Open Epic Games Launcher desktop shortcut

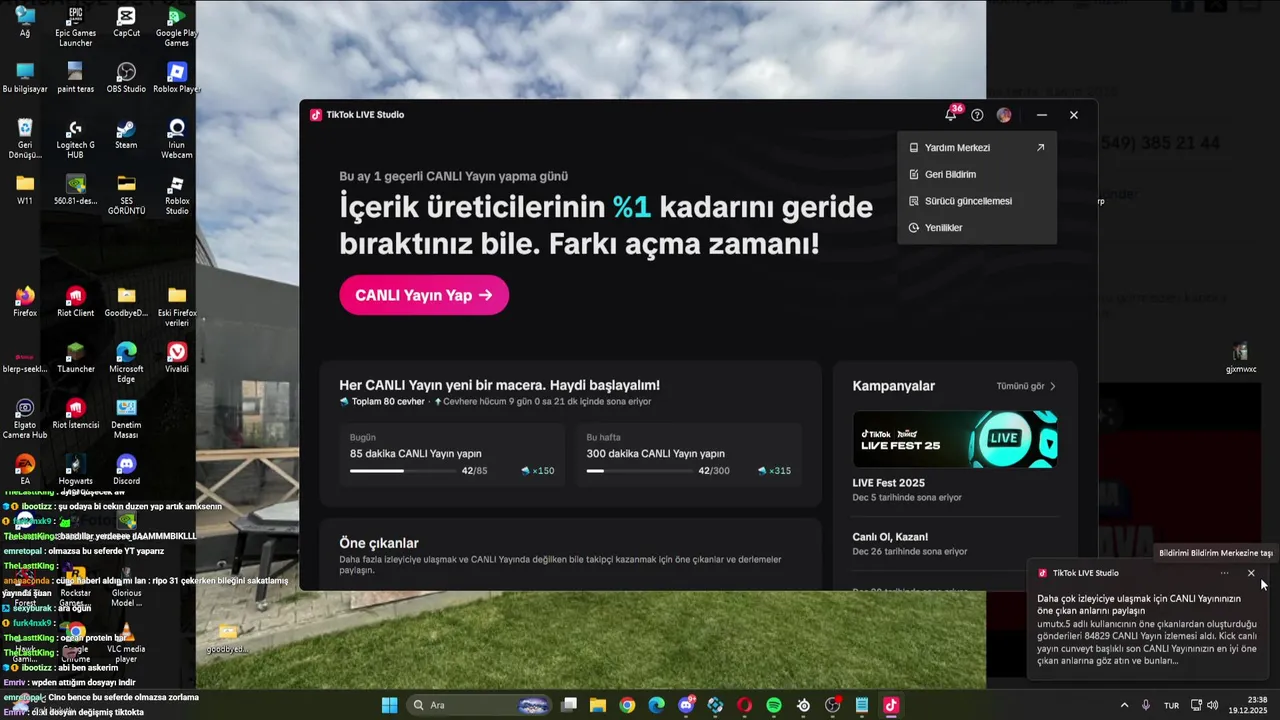coord(76,26)
